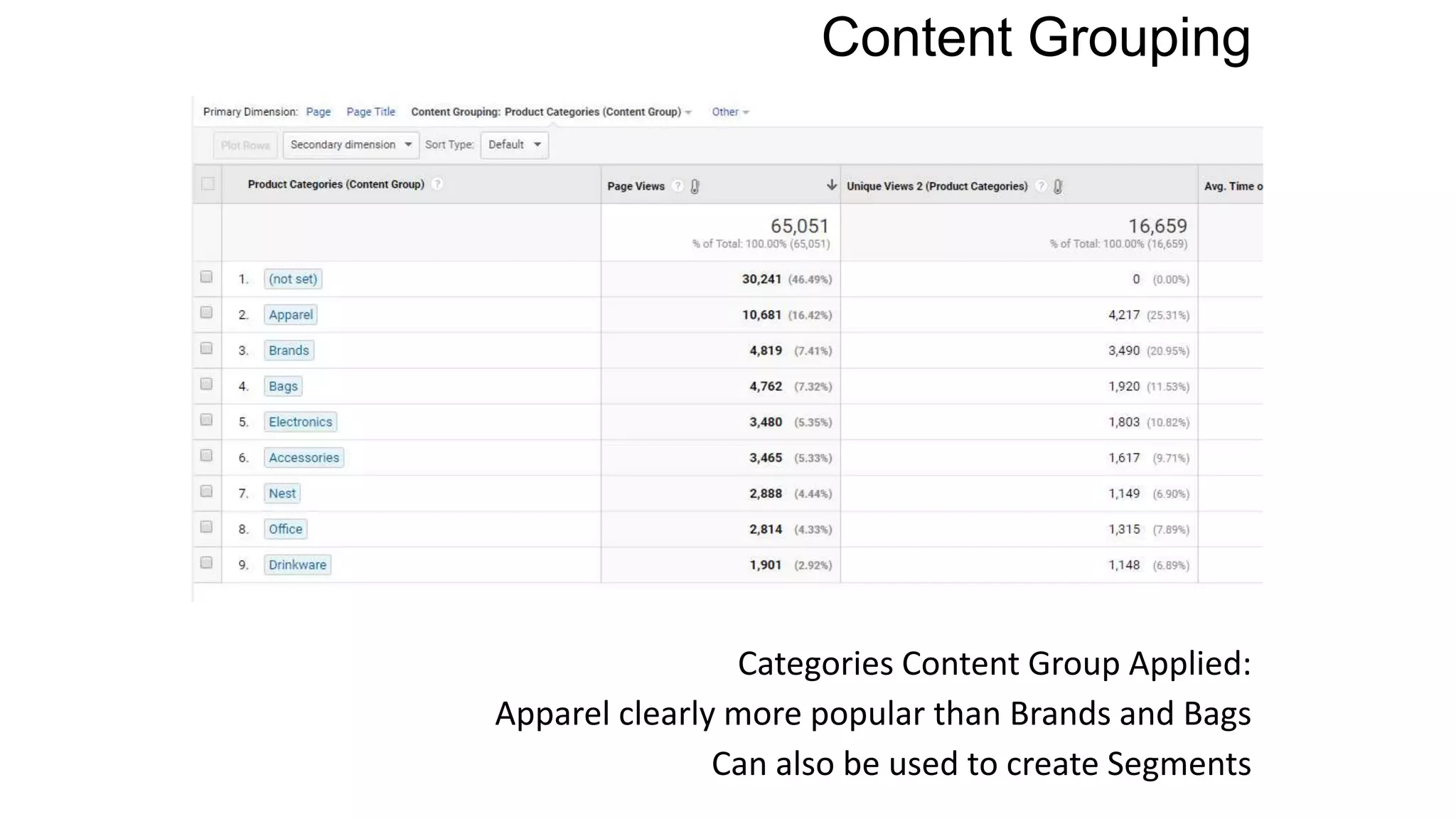This screenshot has height=819, width=1456.
Task: Check the box for Nest row
Action: (x=206, y=491)
